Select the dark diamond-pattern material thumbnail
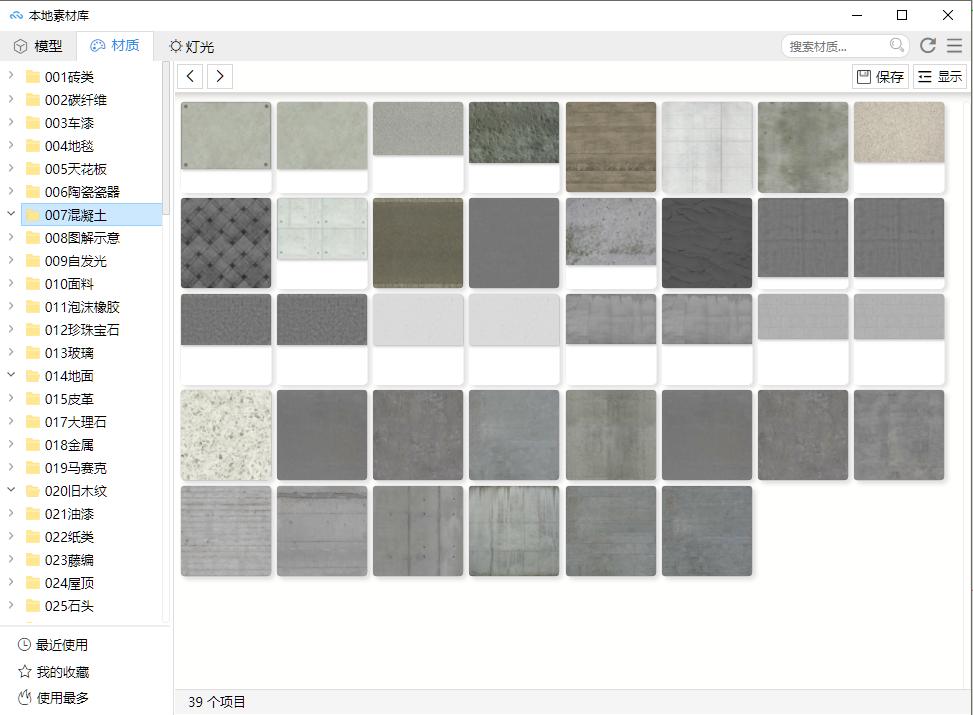Viewport: 973px width, 715px height. tap(225, 242)
